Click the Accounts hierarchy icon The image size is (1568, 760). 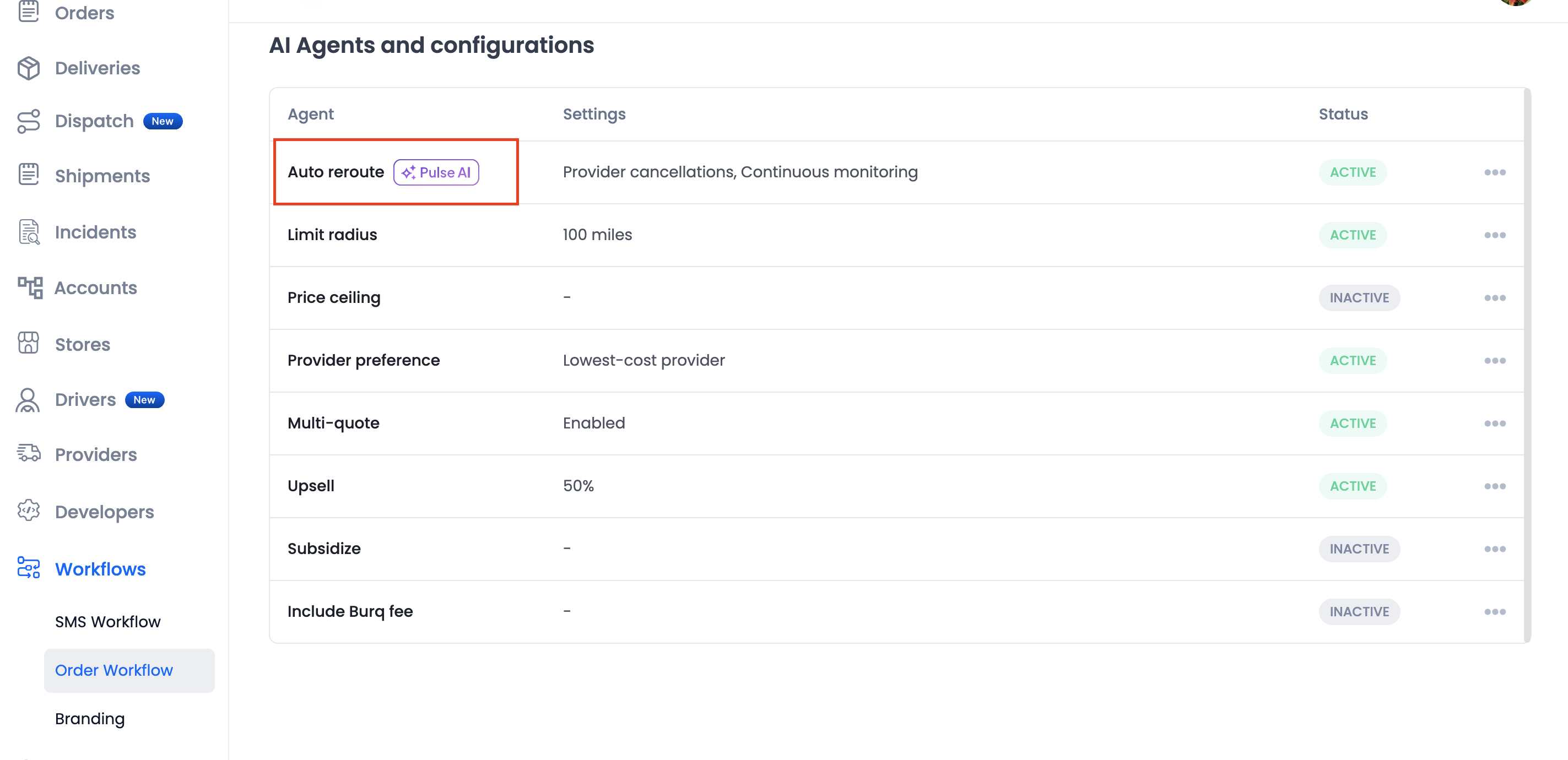coord(29,287)
